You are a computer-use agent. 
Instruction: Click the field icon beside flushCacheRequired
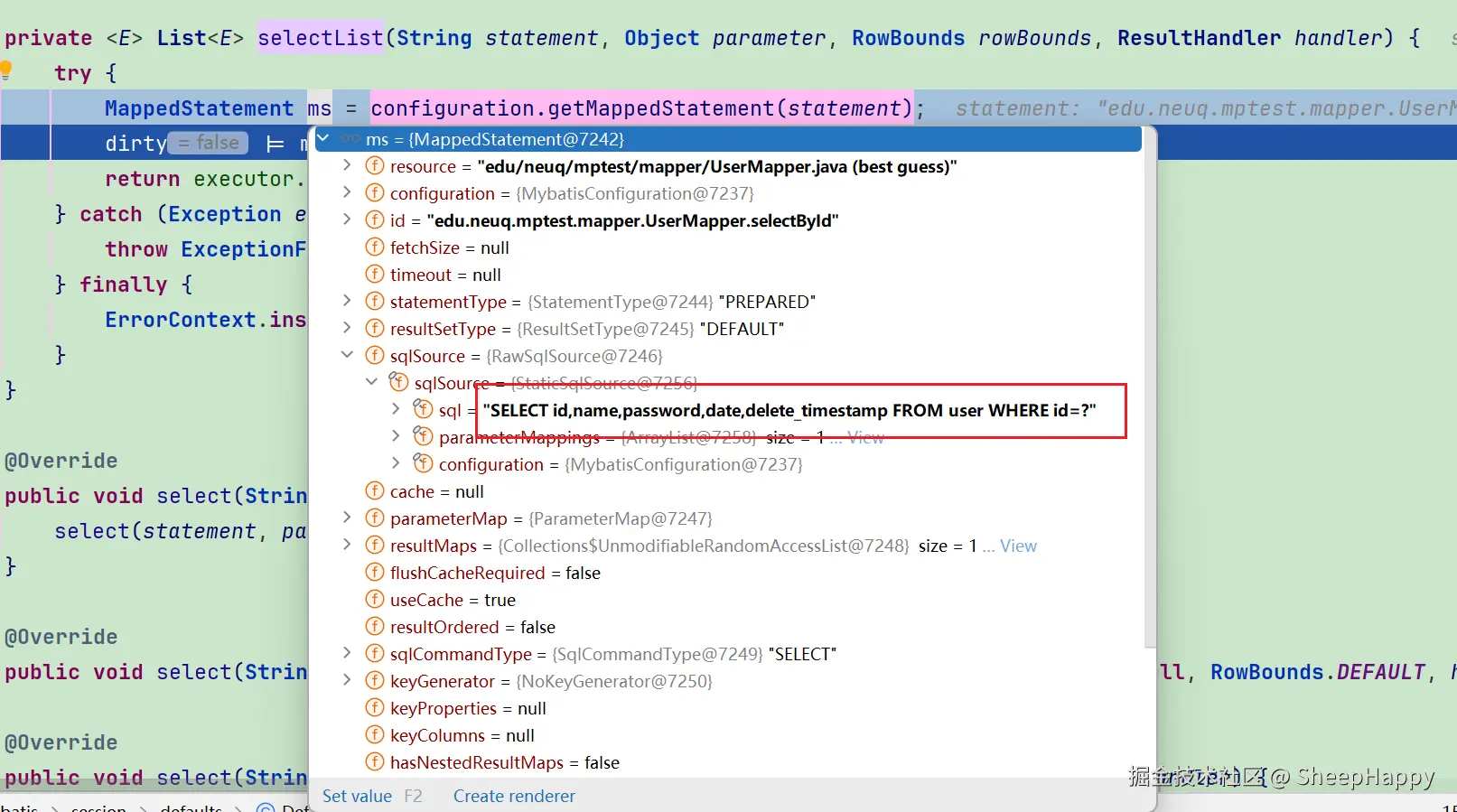click(x=375, y=573)
